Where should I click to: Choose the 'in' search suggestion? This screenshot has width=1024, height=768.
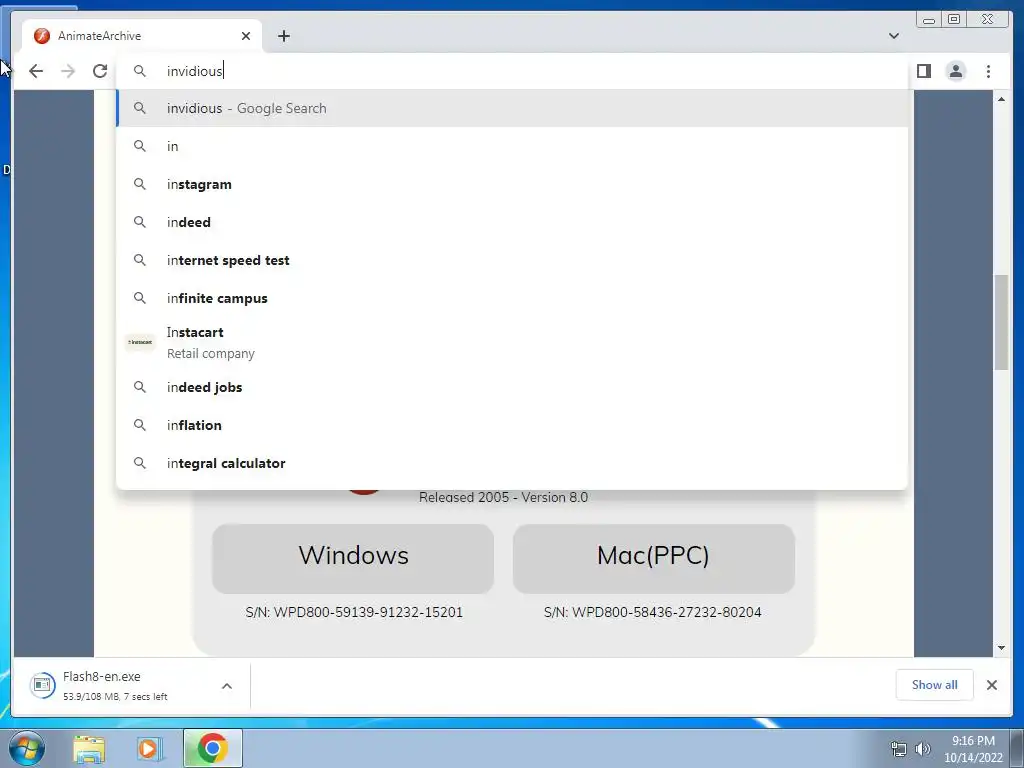pyautogui.click(x=512, y=146)
